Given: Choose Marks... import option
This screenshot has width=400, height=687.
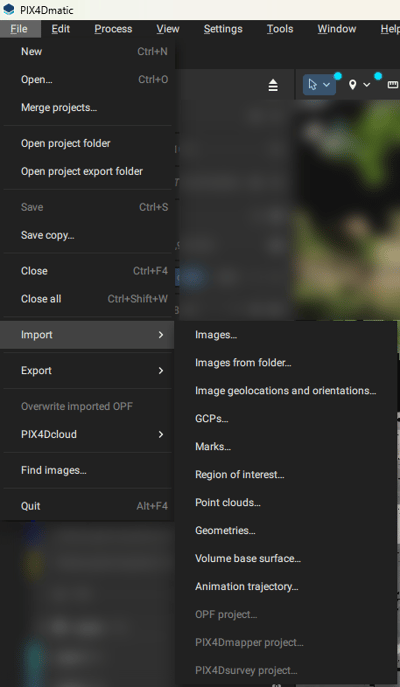Looking at the screenshot, I should (x=286, y=447).
